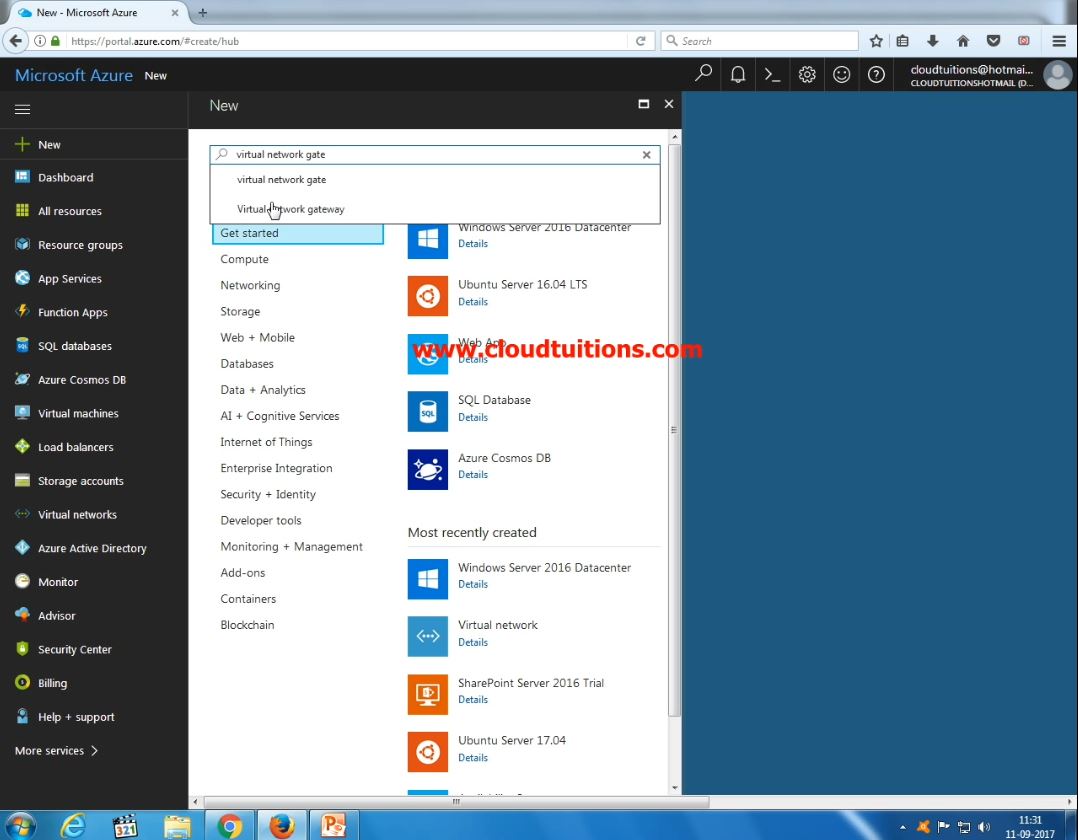
Task: Select Data + Analytics category
Action: tap(263, 390)
